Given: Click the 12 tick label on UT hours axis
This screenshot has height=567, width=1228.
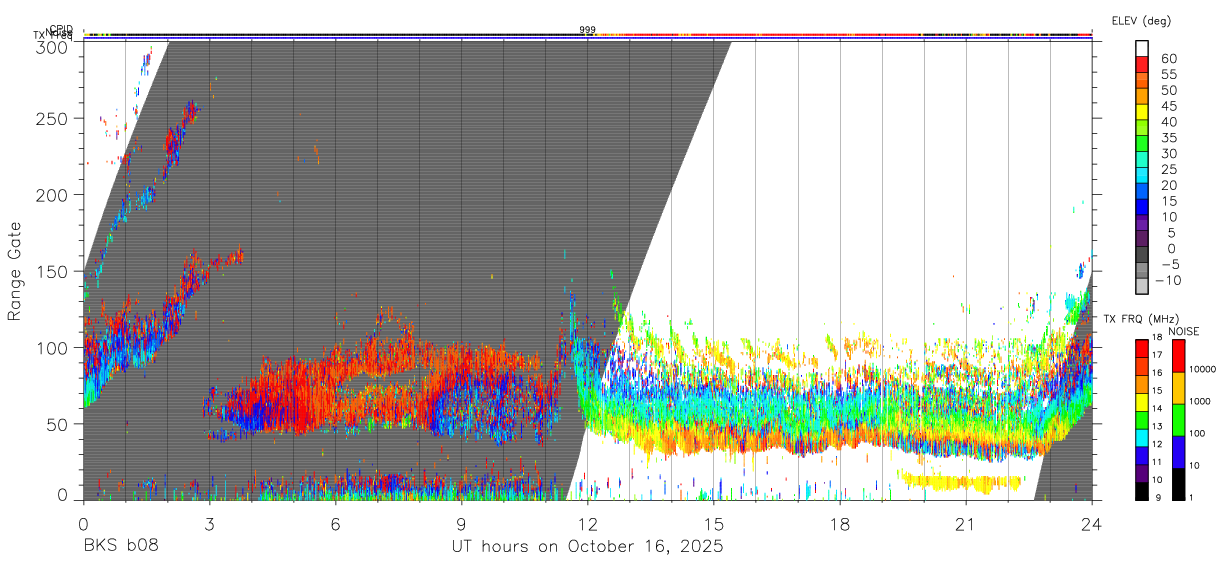Looking at the screenshot, I should pos(587,524).
